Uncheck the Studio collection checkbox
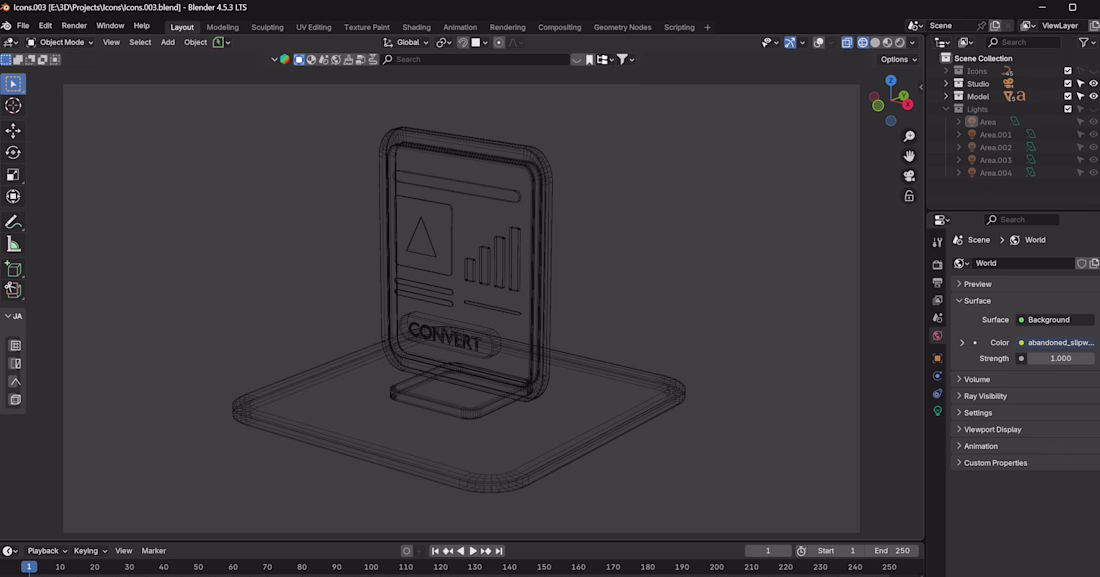This screenshot has width=1100, height=577. (1068, 84)
